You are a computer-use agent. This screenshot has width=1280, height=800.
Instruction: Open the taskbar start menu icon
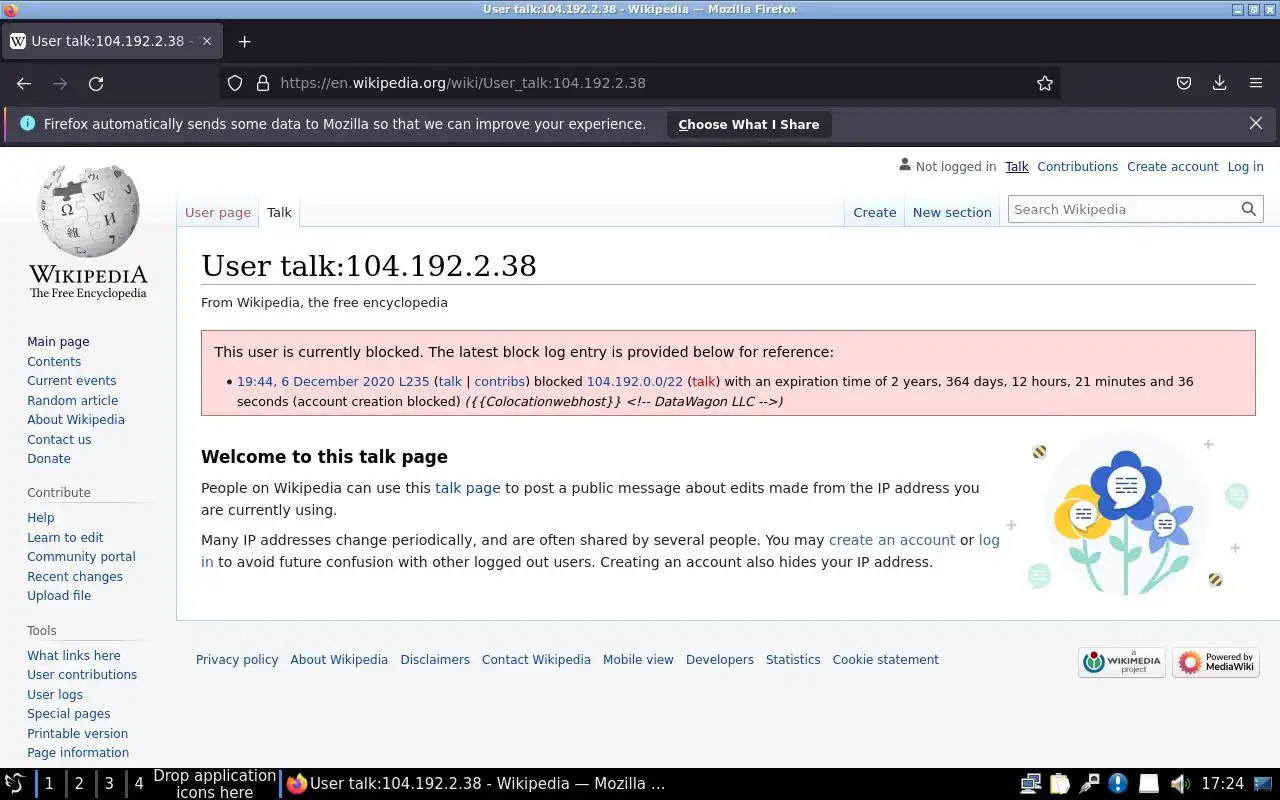[x=15, y=784]
